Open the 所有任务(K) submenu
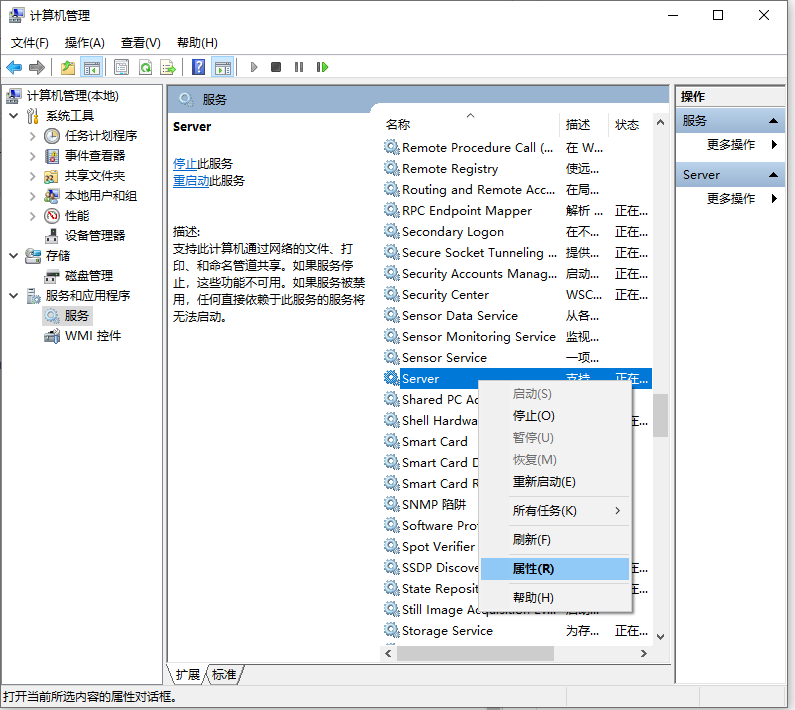The height and width of the screenshot is (710, 795). tap(544, 511)
